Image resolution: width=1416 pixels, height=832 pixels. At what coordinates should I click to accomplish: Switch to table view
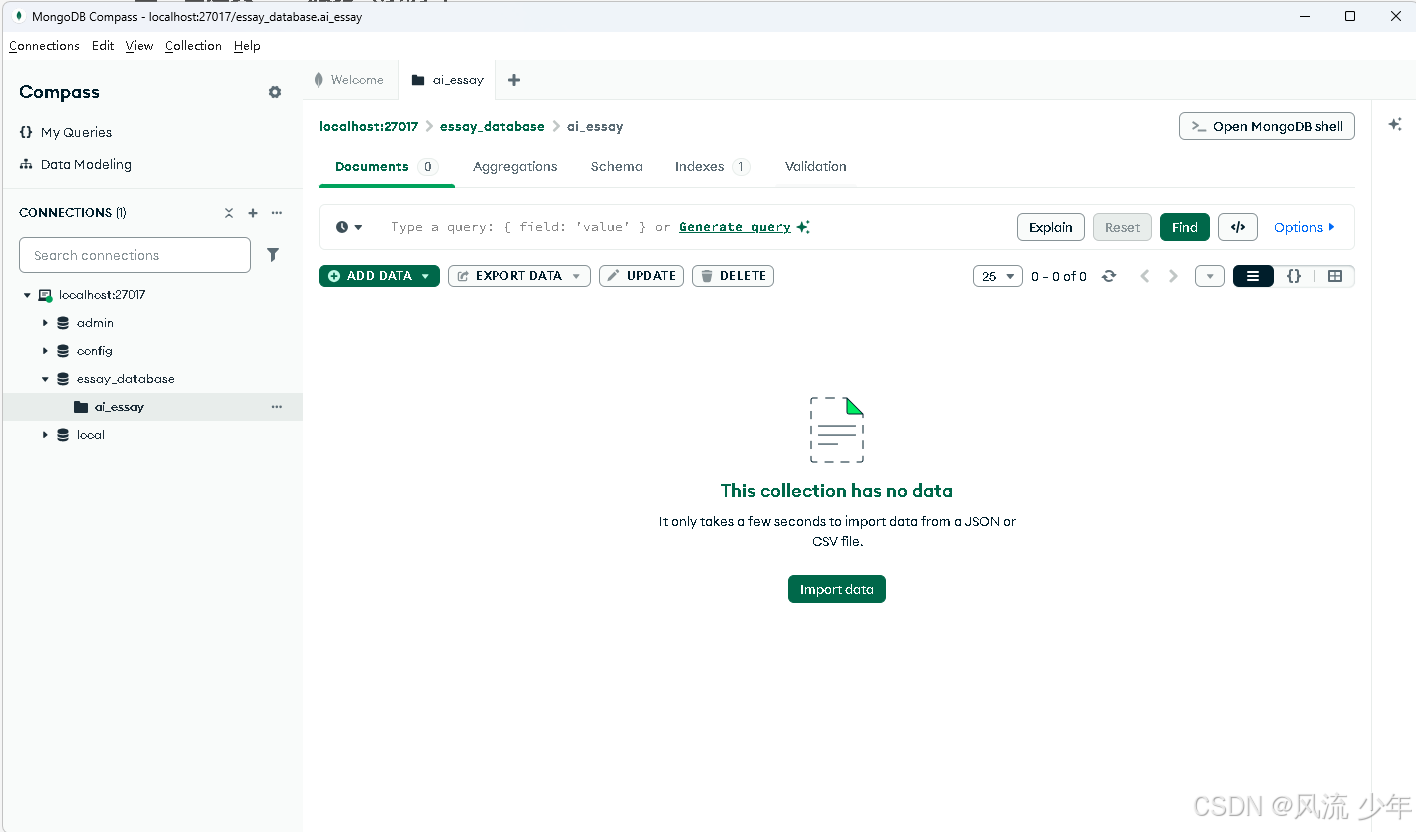click(x=1334, y=276)
